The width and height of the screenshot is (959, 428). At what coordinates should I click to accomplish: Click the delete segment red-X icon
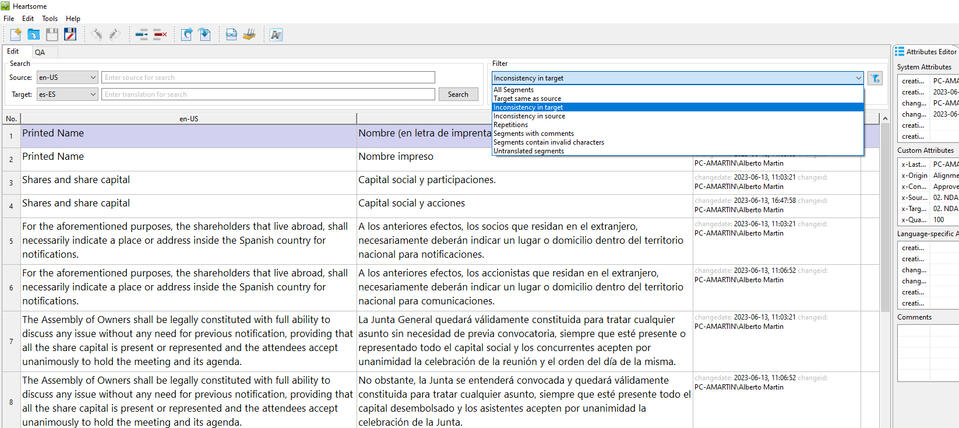coord(160,35)
